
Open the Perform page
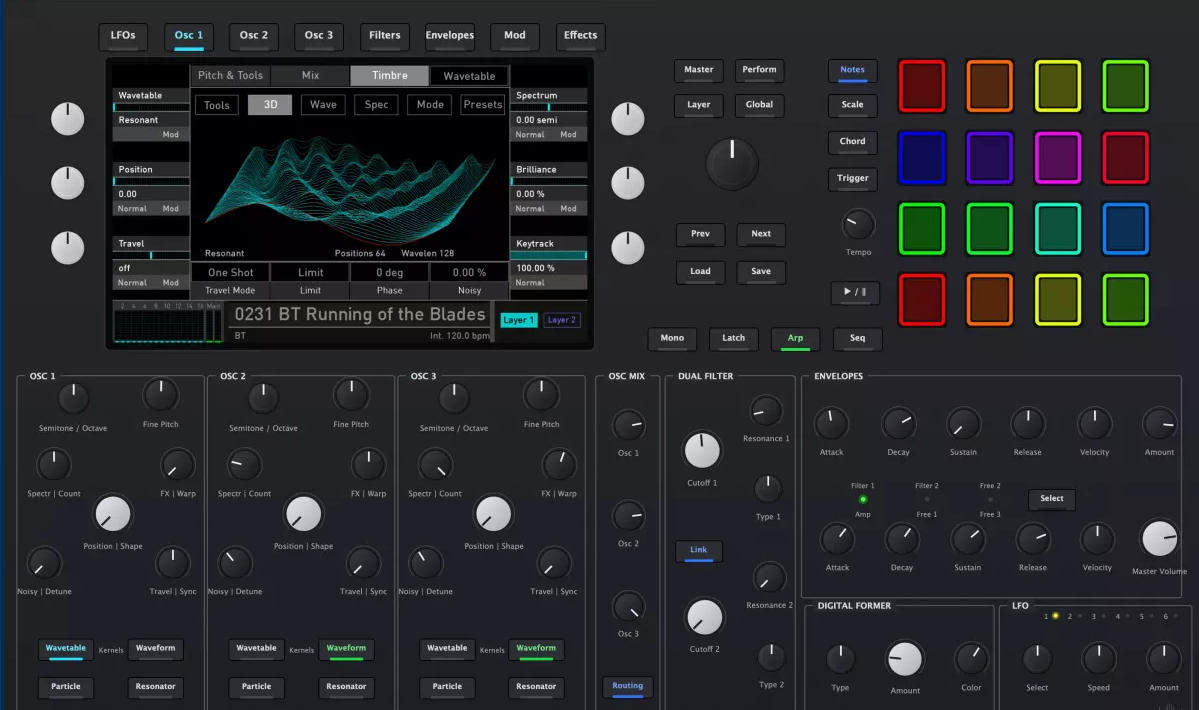pyautogui.click(x=759, y=70)
